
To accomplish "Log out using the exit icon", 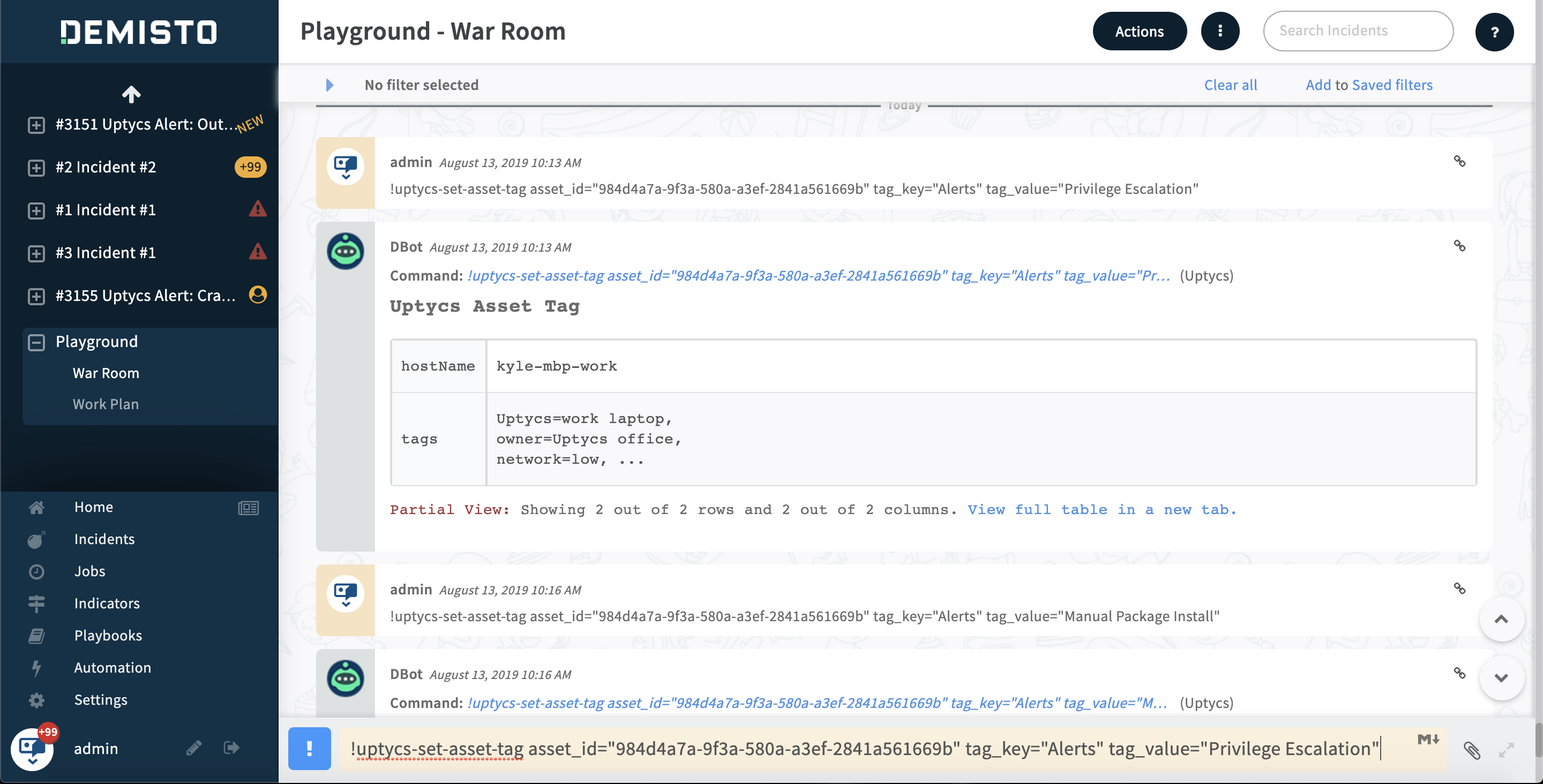I will coord(231,748).
